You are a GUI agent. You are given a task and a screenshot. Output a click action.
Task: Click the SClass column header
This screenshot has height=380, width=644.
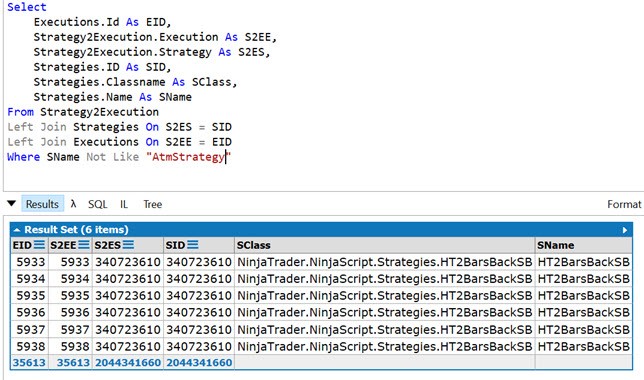384,245
